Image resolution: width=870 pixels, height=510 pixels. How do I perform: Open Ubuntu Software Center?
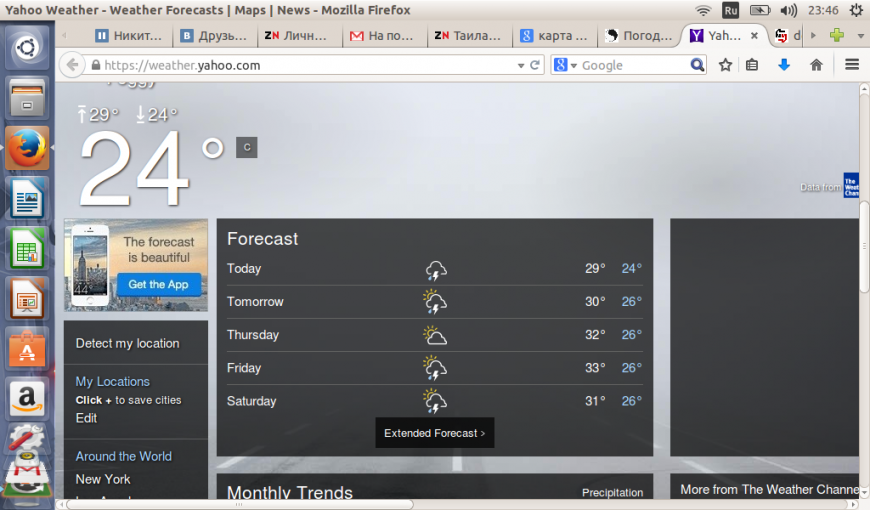[x=27, y=349]
